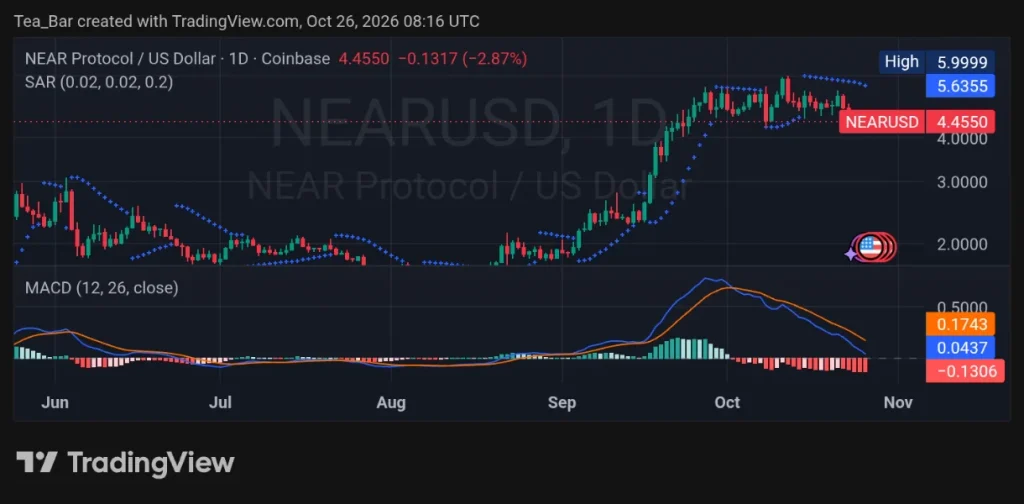This screenshot has width=1024, height=504.
Task: Click the purple sparkle icon near the flags
Action: click(852, 254)
